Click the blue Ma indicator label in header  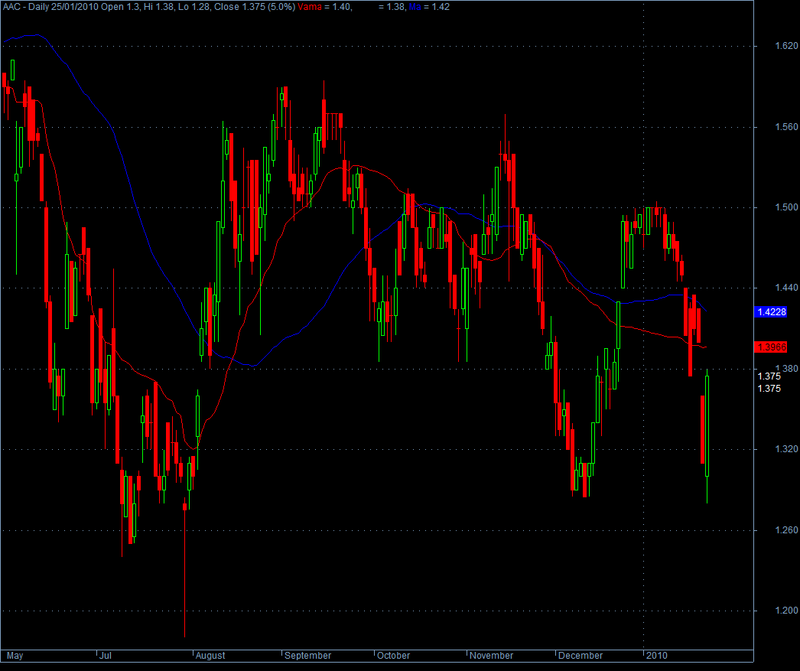(x=415, y=7)
